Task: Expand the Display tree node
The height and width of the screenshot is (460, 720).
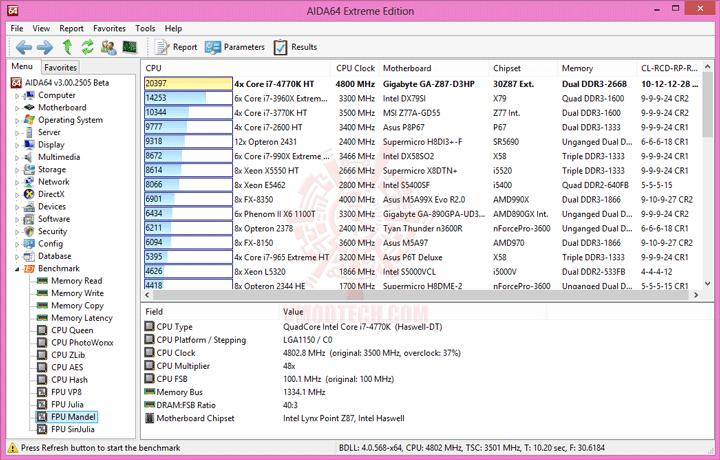Action: point(17,145)
